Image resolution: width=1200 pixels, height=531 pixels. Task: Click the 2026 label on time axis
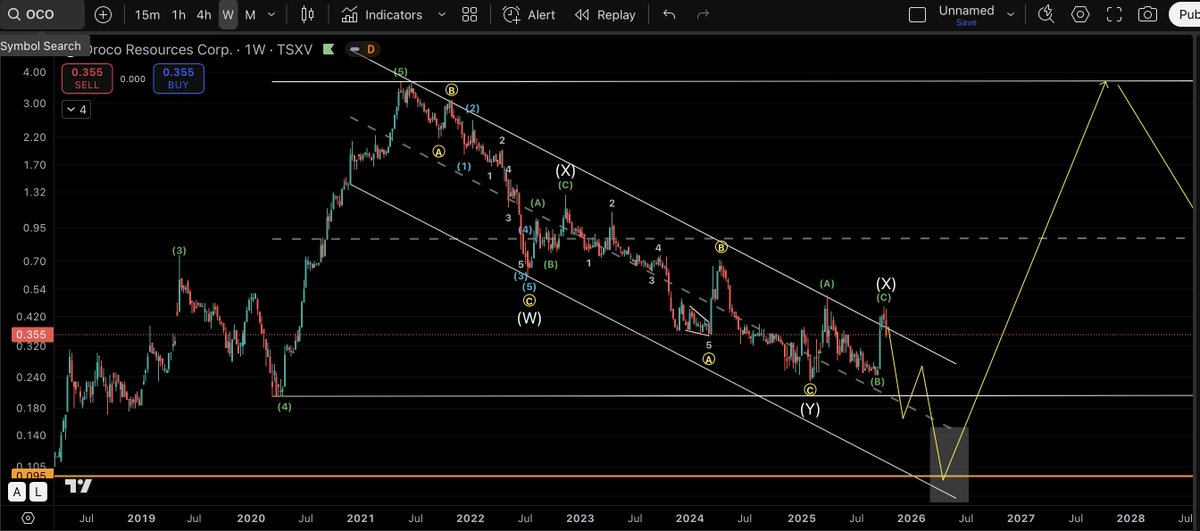click(910, 519)
